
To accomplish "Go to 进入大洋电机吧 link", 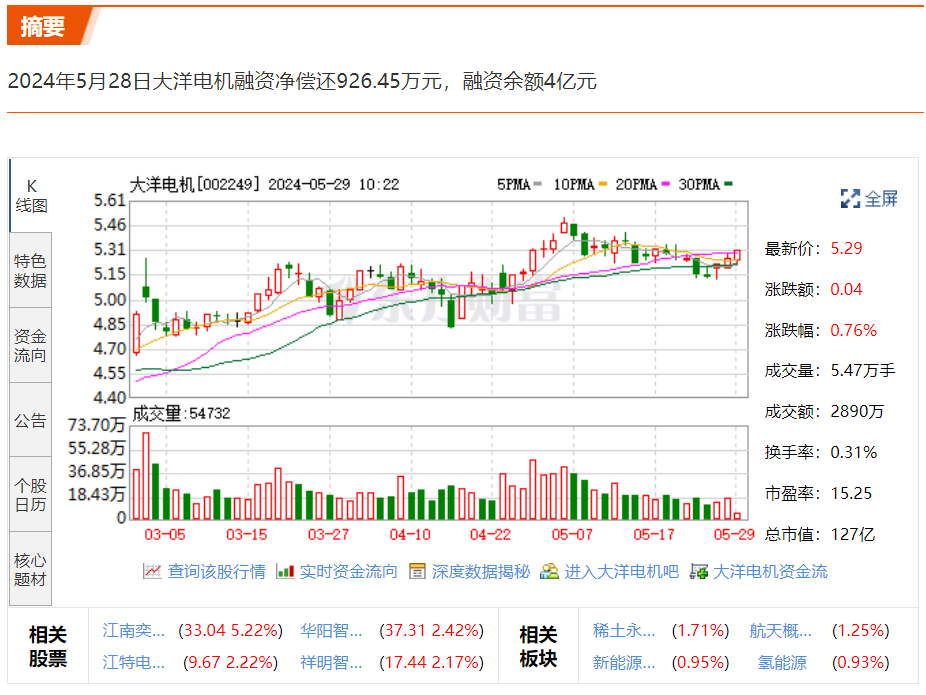I will (x=622, y=572).
